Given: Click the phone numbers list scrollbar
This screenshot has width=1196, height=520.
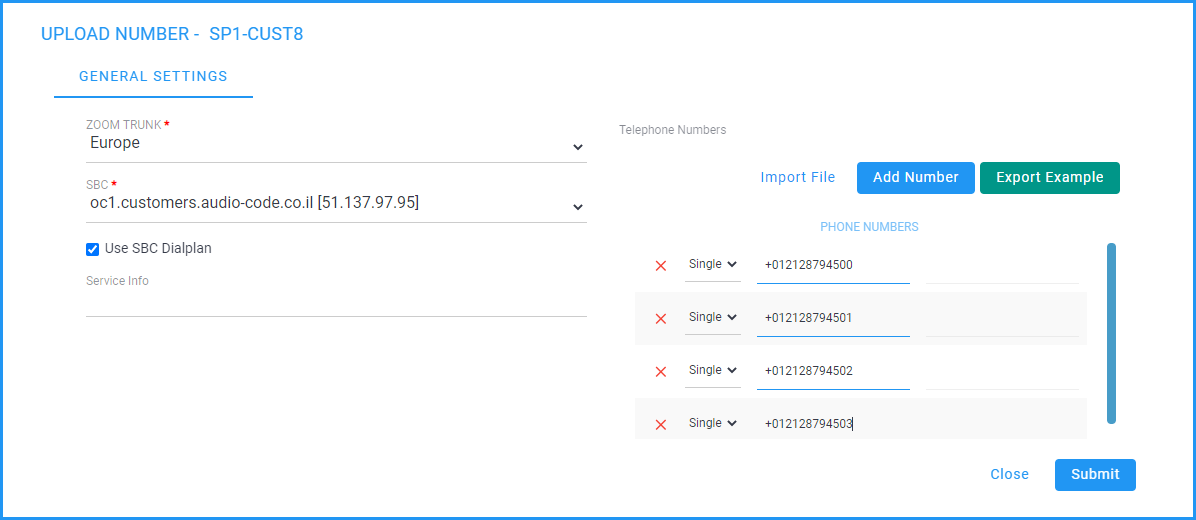Looking at the screenshot, I should click(x=1111, y=333).
